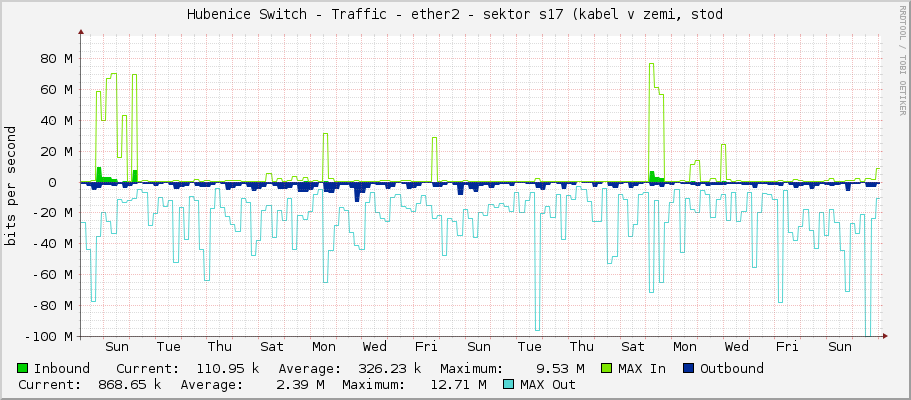Click the '-40 M' y-axis label
Image resolution: width=911 pixels, height=400 pixels.
pos(53,244)
